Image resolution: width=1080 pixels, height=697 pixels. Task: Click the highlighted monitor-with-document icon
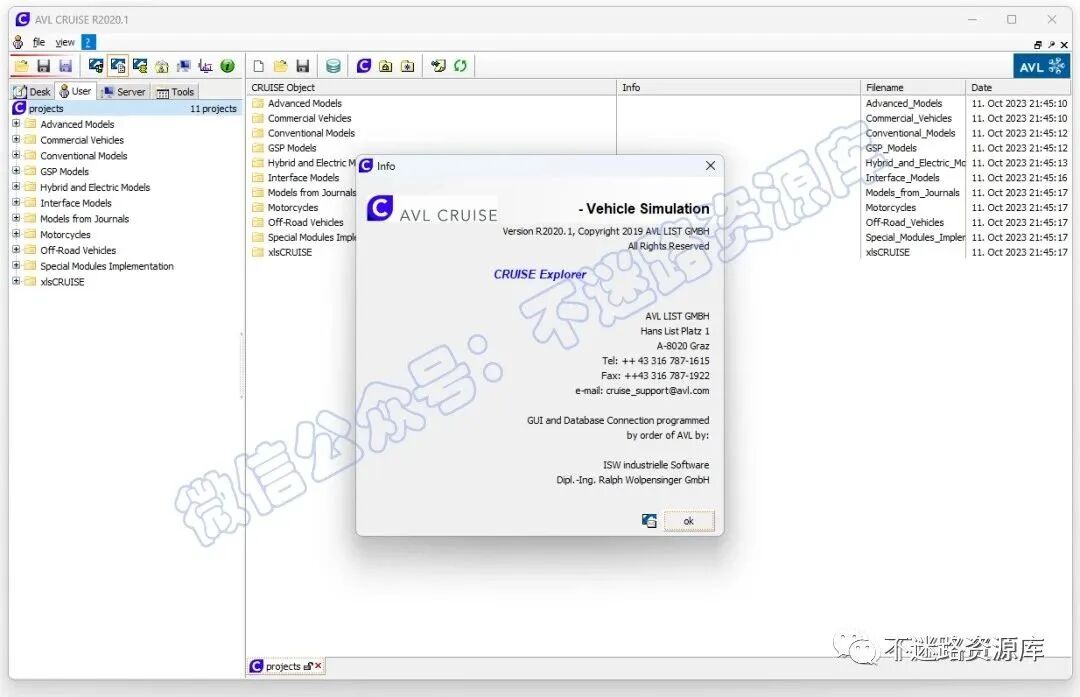point(118,66)
